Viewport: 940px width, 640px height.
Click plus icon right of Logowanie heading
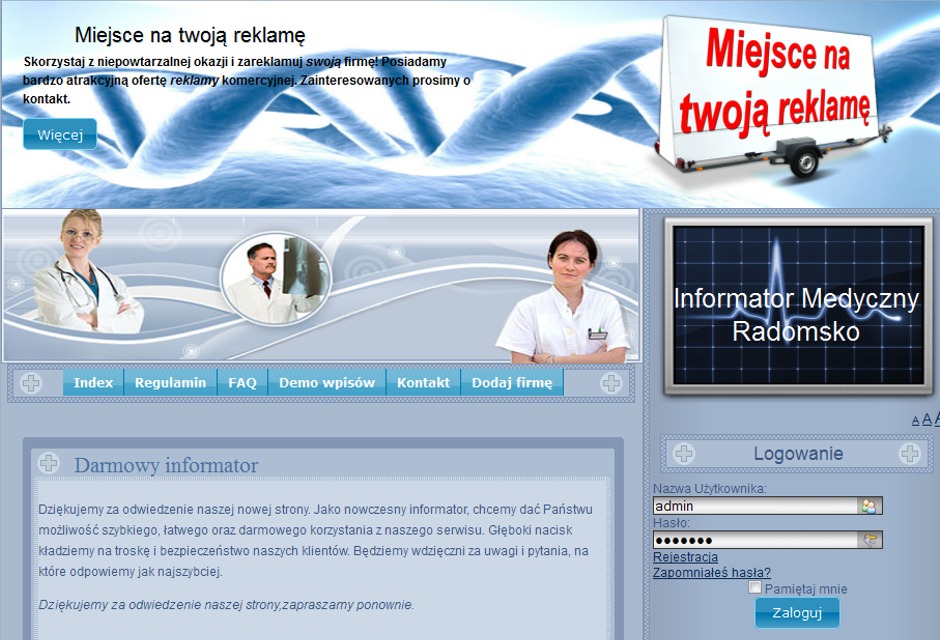point(909,454)
